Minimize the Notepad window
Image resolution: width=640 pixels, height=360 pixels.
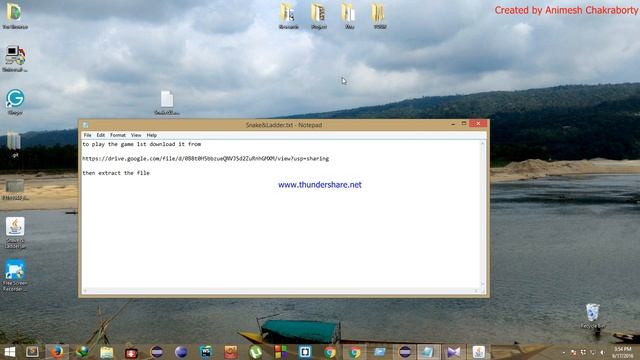[453, 124]
